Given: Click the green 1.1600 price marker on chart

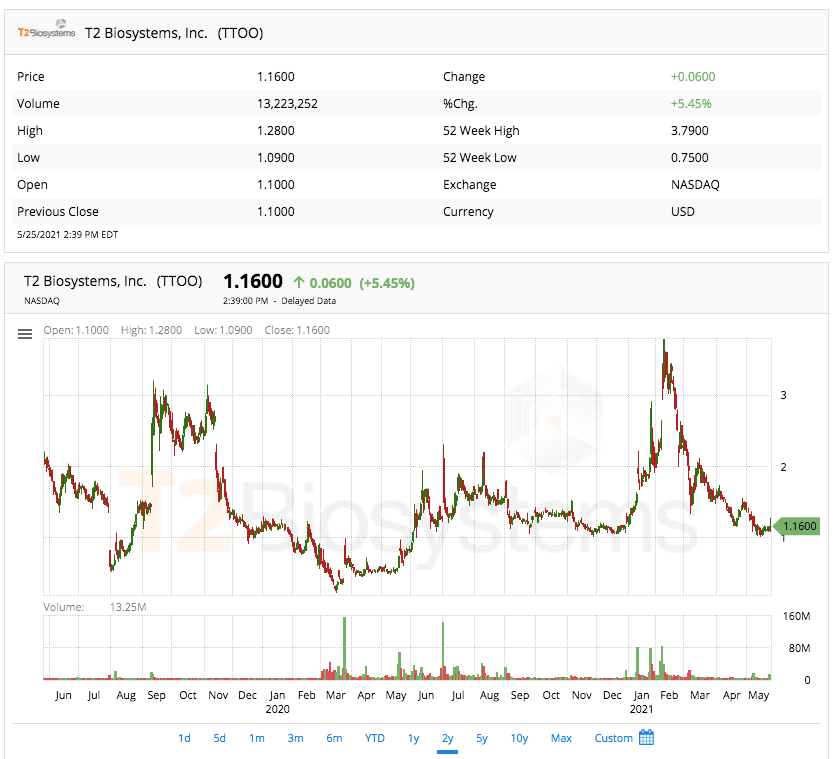Looking at the screenshot, I should [797, 526].
